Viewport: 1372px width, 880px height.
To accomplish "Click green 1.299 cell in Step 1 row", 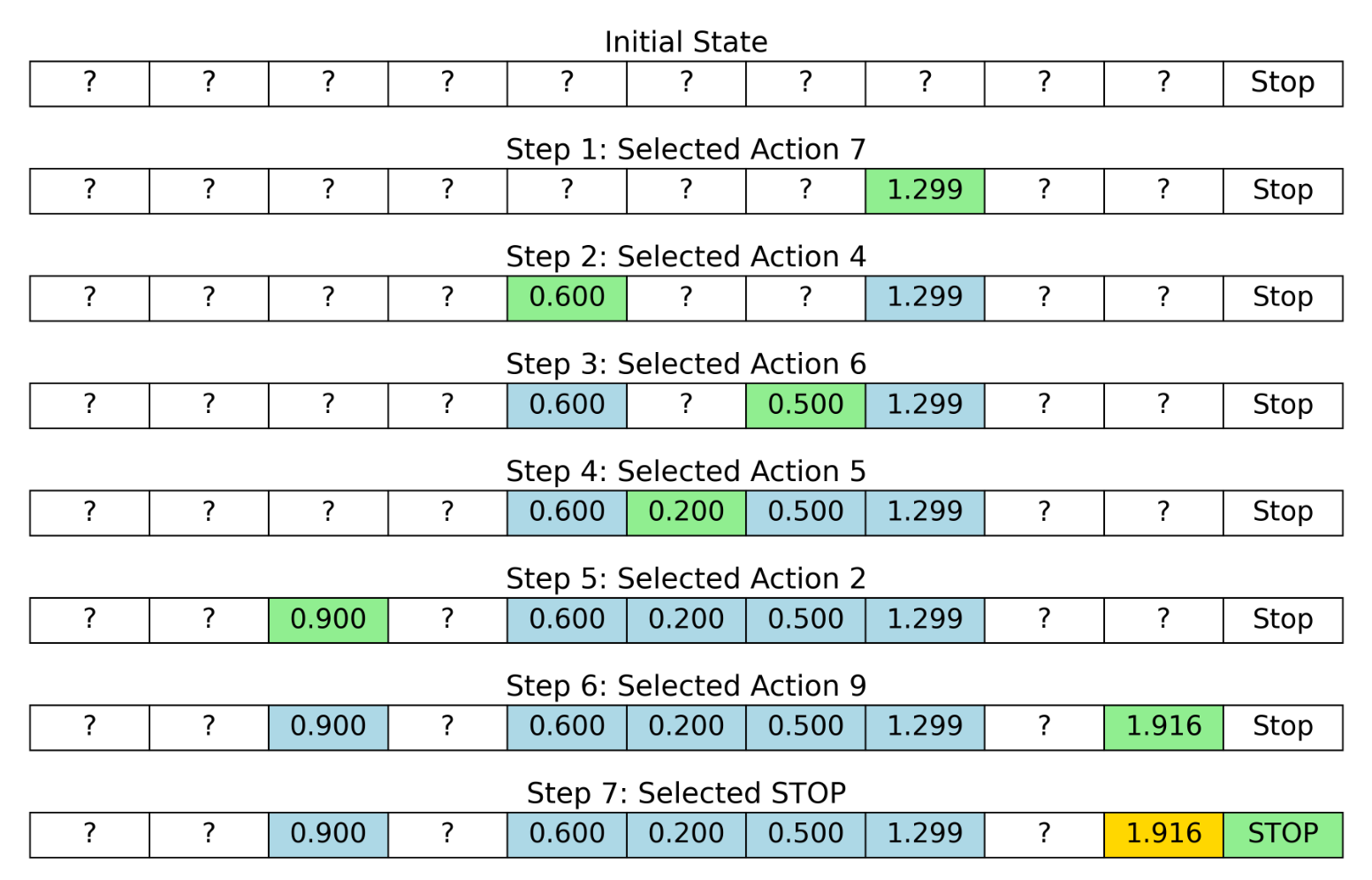I will point(924,190).
